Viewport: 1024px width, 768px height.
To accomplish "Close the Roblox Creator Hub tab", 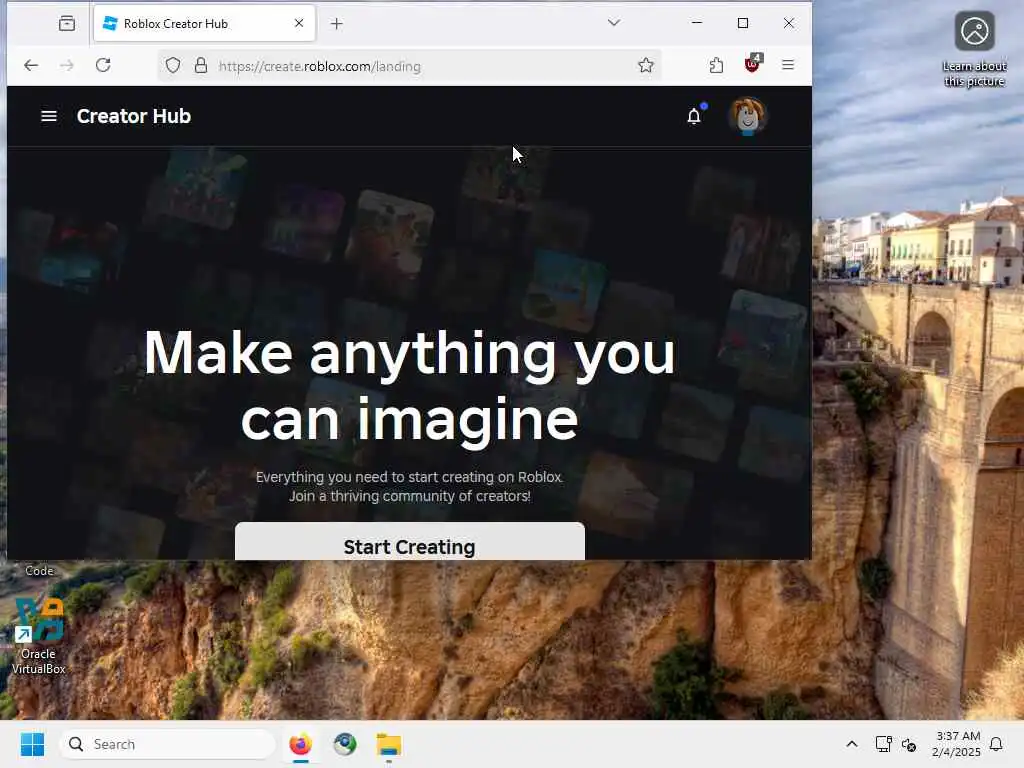I will tap(299, 23).
